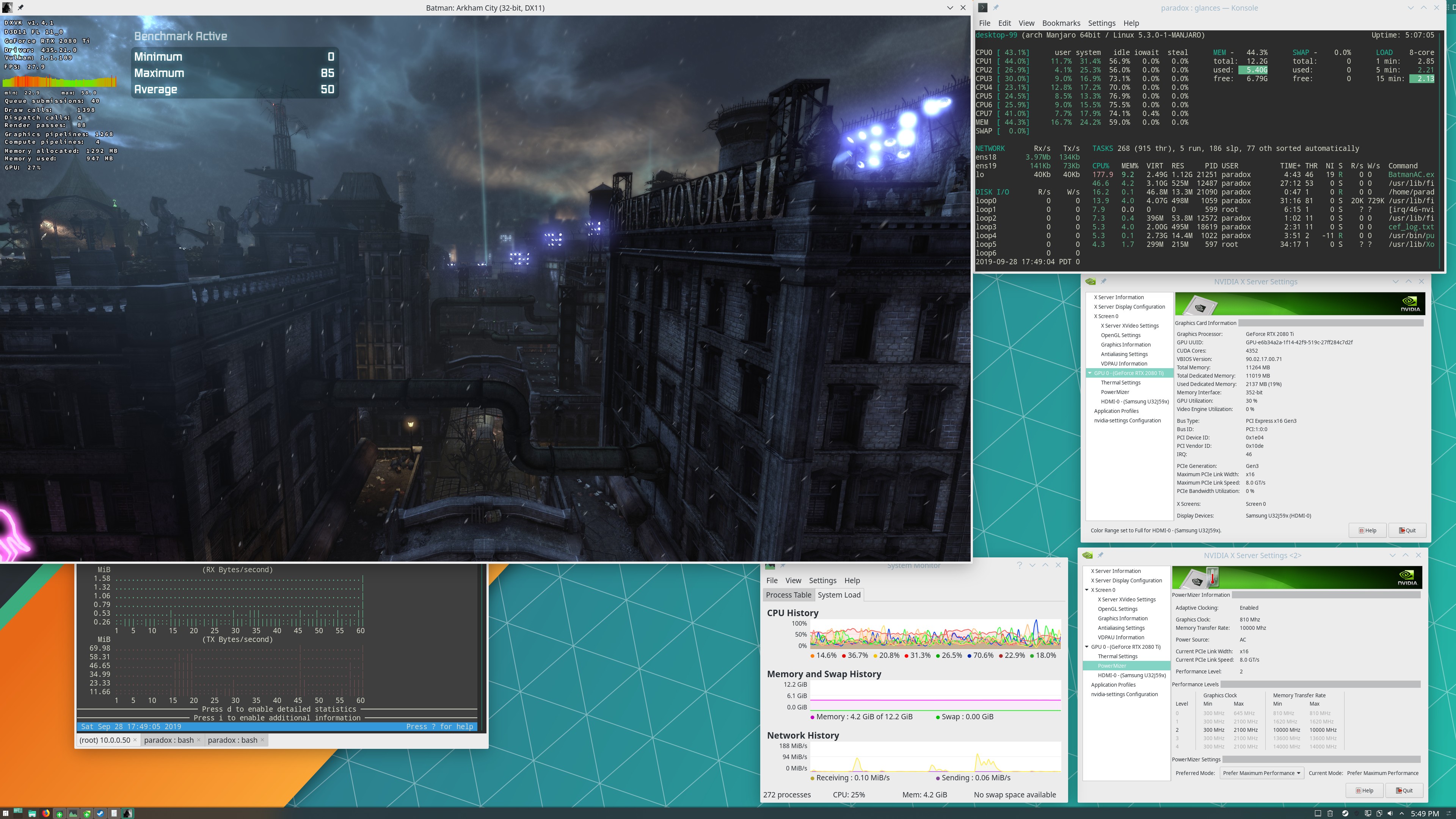Open the Konsole Edit menu

1004,23
